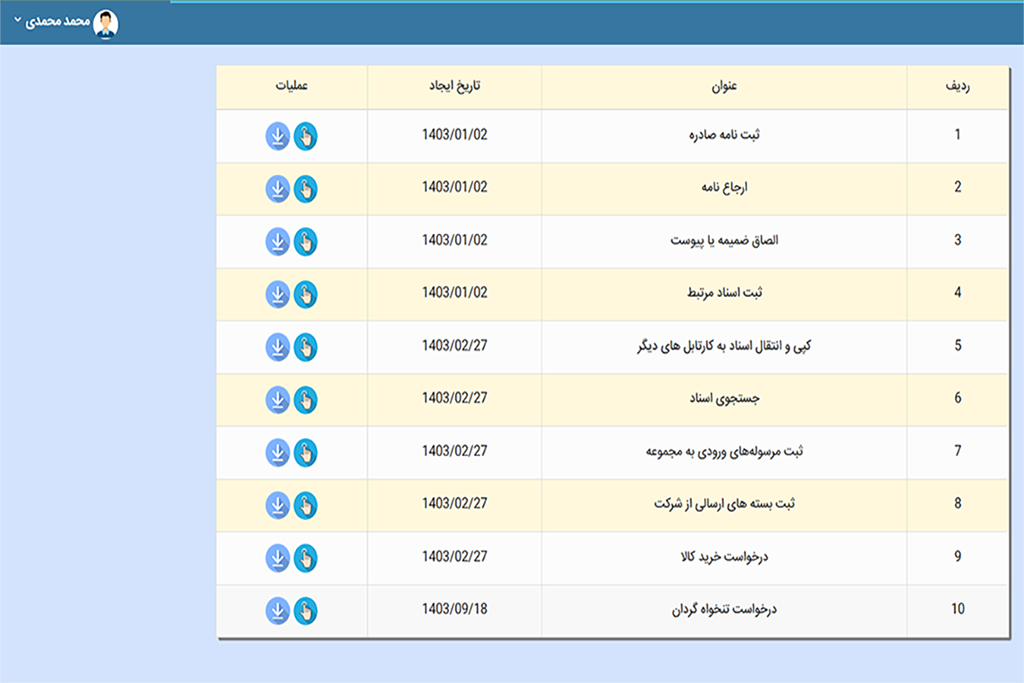This screenshot has height=683, width=1024.
Task: Download the row 7 ثبت مرسوله‌های ورودی item
Action: click(x=277, y=453)
